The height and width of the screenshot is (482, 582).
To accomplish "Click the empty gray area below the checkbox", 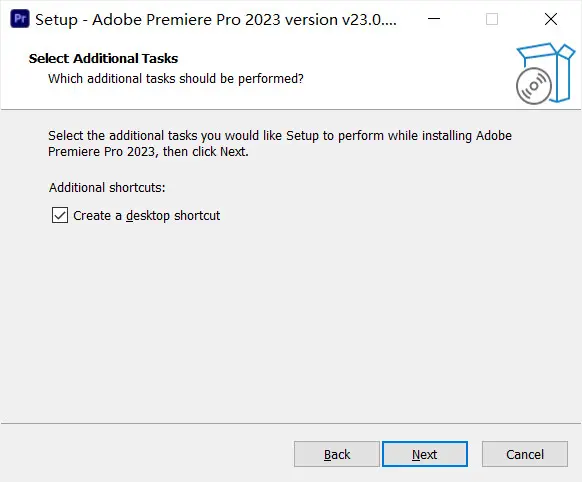I will coord(291,319).
